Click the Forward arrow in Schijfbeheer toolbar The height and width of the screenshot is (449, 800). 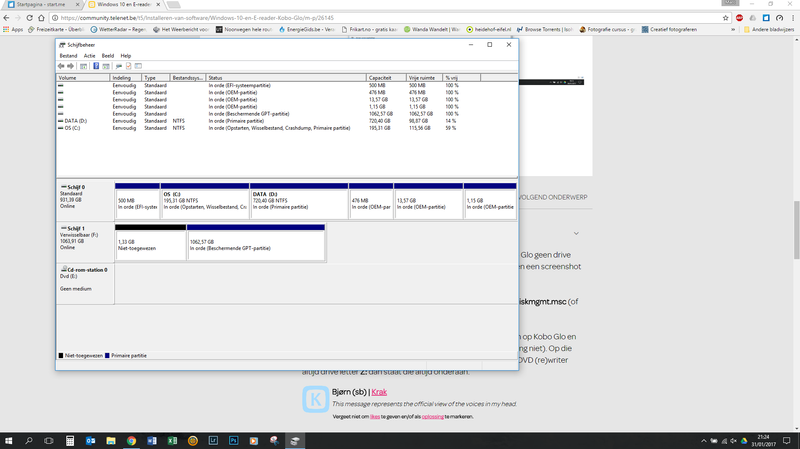point(71,66)
